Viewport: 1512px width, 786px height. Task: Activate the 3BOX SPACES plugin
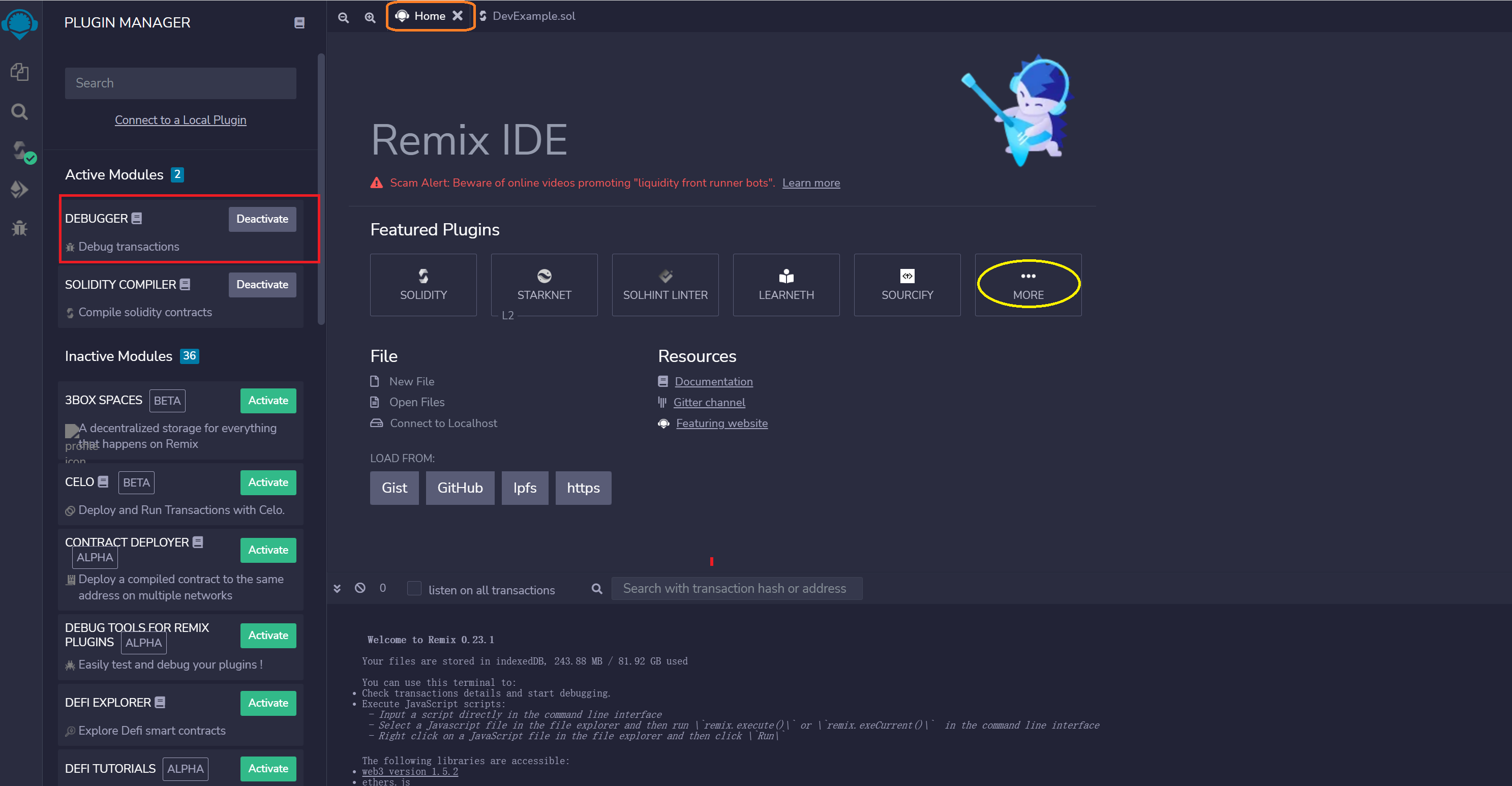[268, 400]
